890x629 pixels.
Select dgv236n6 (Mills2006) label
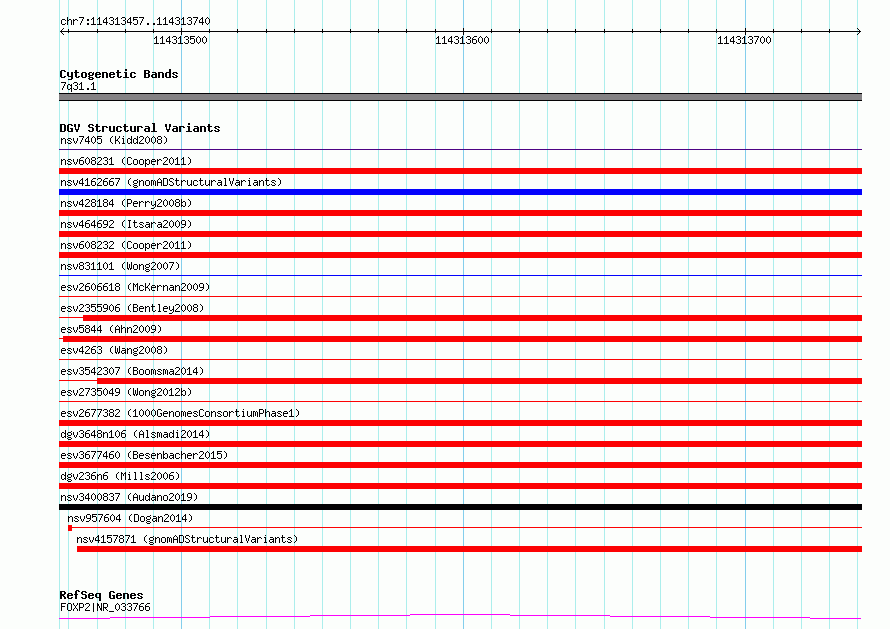point(120,476)
